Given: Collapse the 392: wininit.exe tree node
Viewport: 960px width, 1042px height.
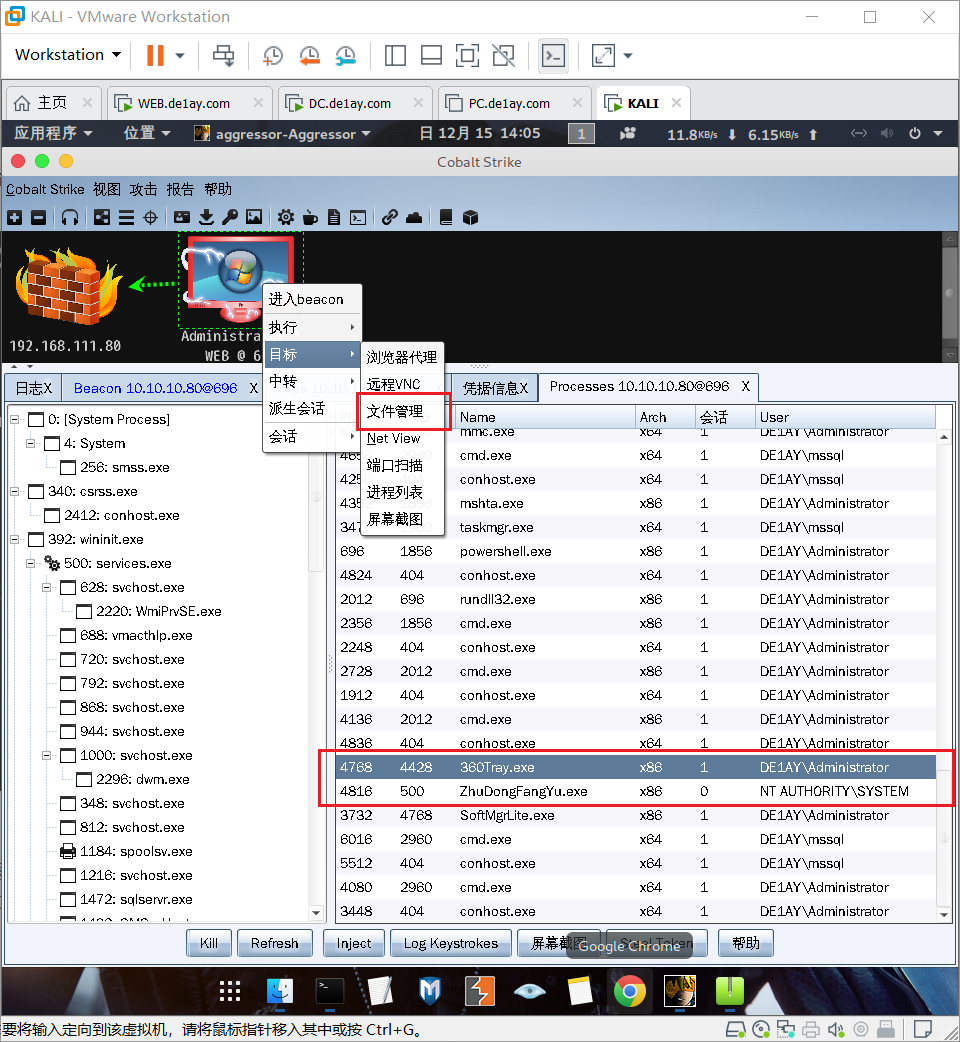Looking at the screenshot, I should (x=14, y=539).
